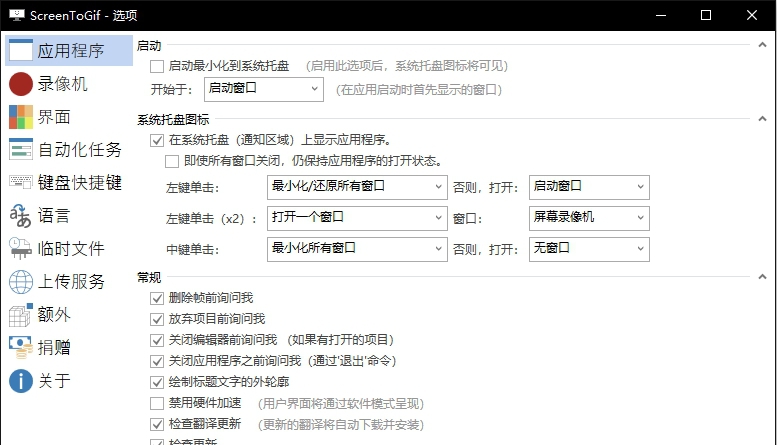Go to the 键盘快捷键 tab

coord(69,182)
